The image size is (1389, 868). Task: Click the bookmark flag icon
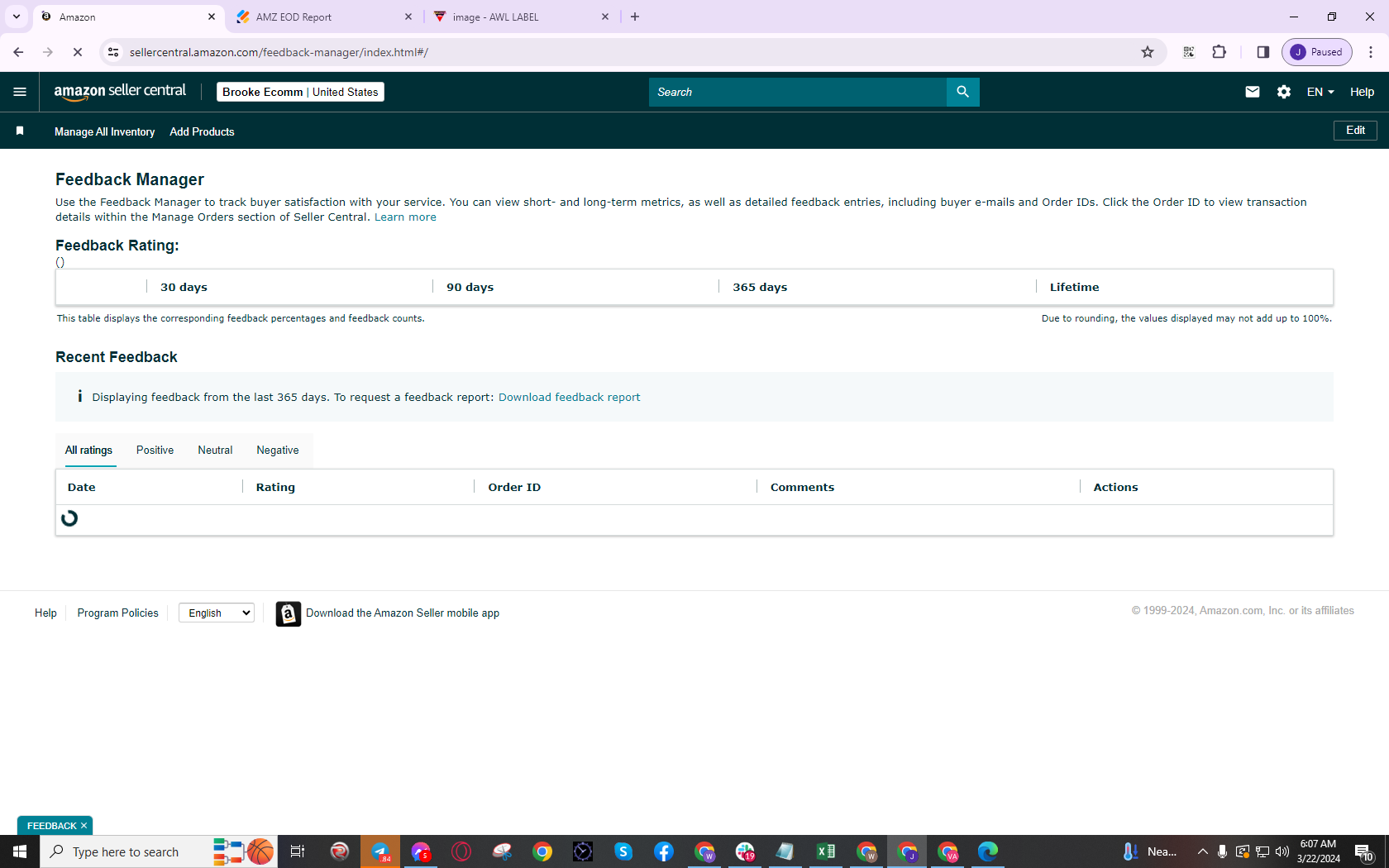pyautogui.click(x=20, y=131)
